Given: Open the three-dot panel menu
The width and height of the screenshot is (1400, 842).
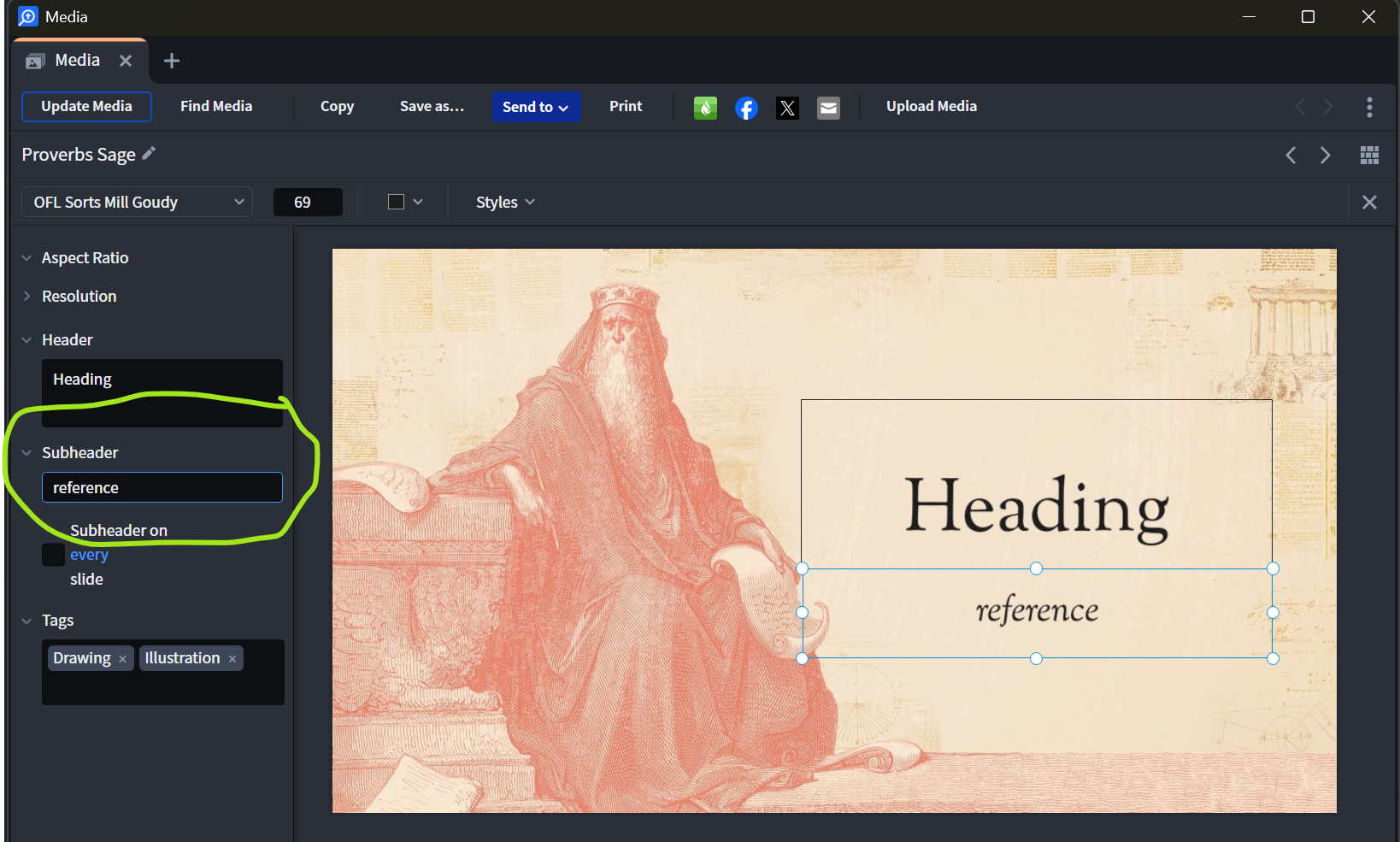Looking at the screenshot, I should [1369, 107].
